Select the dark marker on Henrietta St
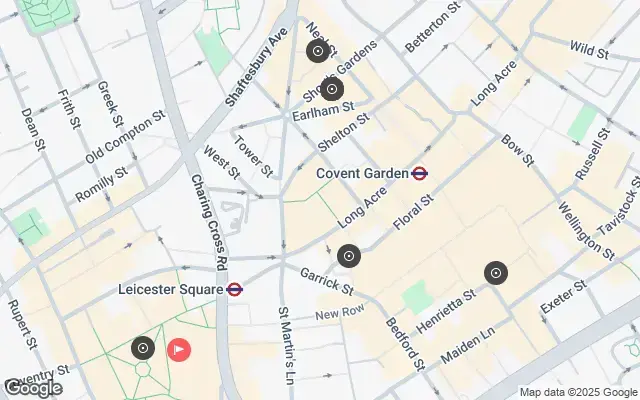The image size is (640, 400). [496, 273]
